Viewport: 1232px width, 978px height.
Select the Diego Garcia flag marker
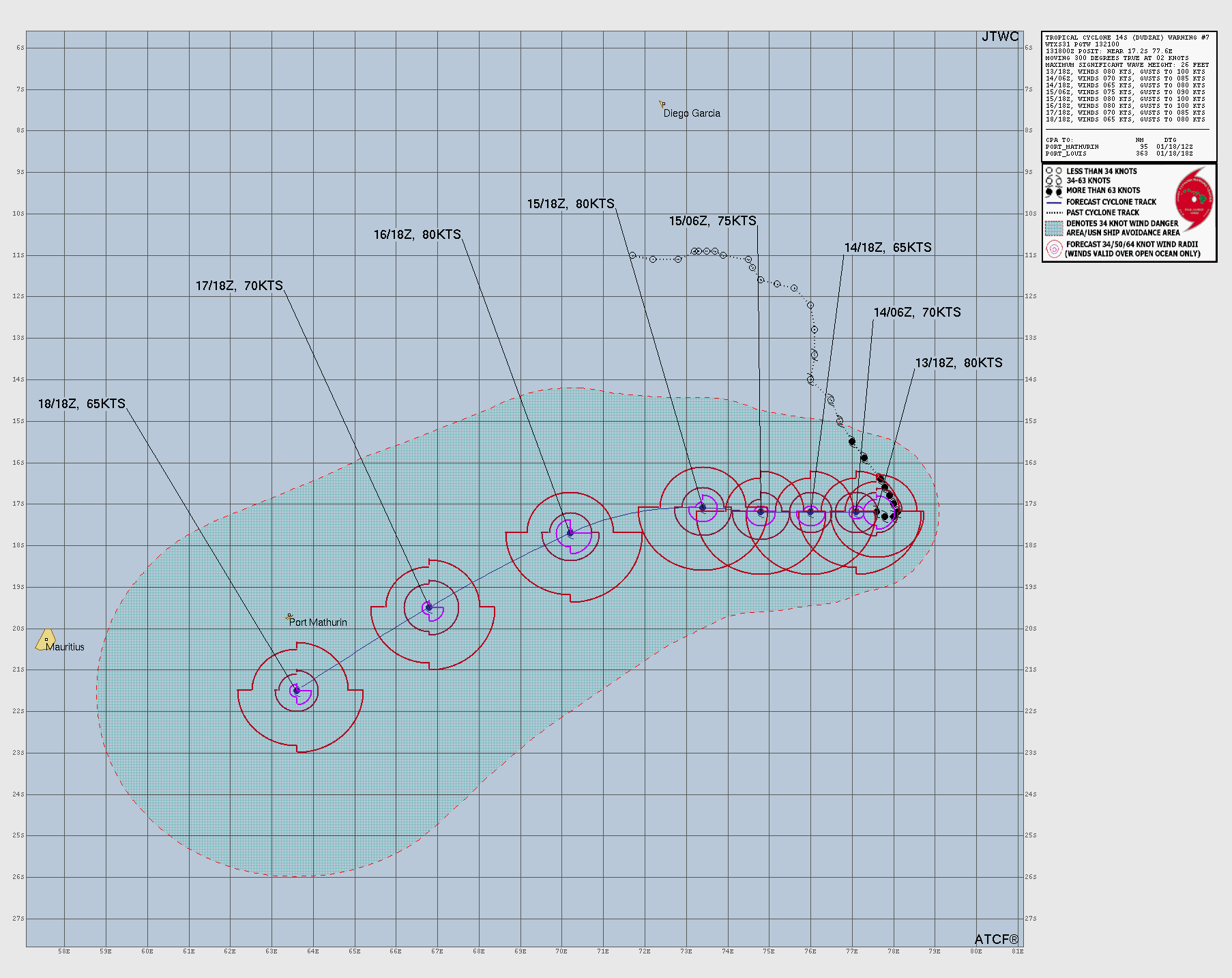pos(661,104)
